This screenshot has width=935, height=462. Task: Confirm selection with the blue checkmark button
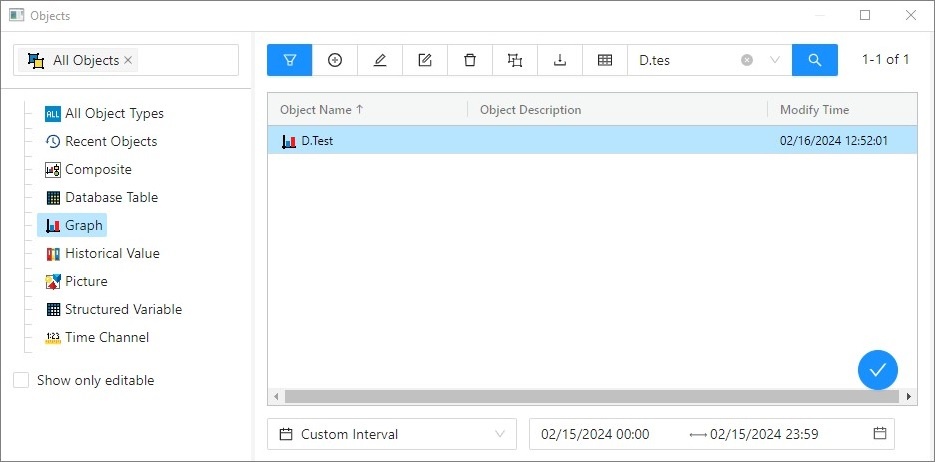point(877,370)
